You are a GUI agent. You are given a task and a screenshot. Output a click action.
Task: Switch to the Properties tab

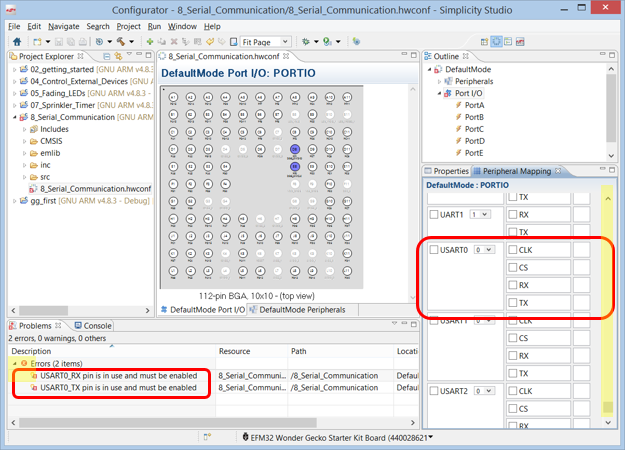coord(446,171)
